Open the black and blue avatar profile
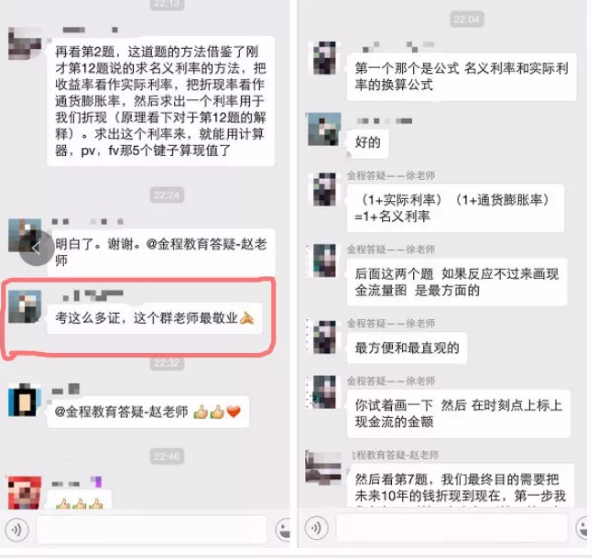The image size is (592, 559). coord(25,399)
